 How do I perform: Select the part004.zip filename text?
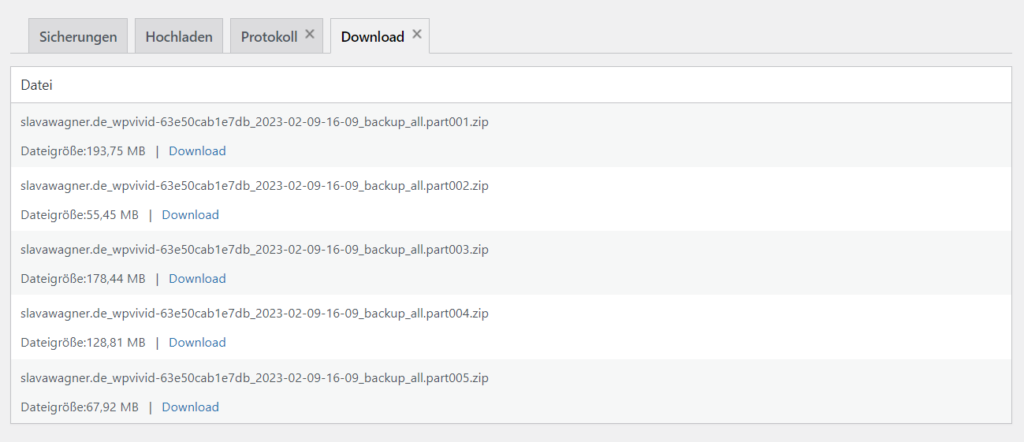255,314
